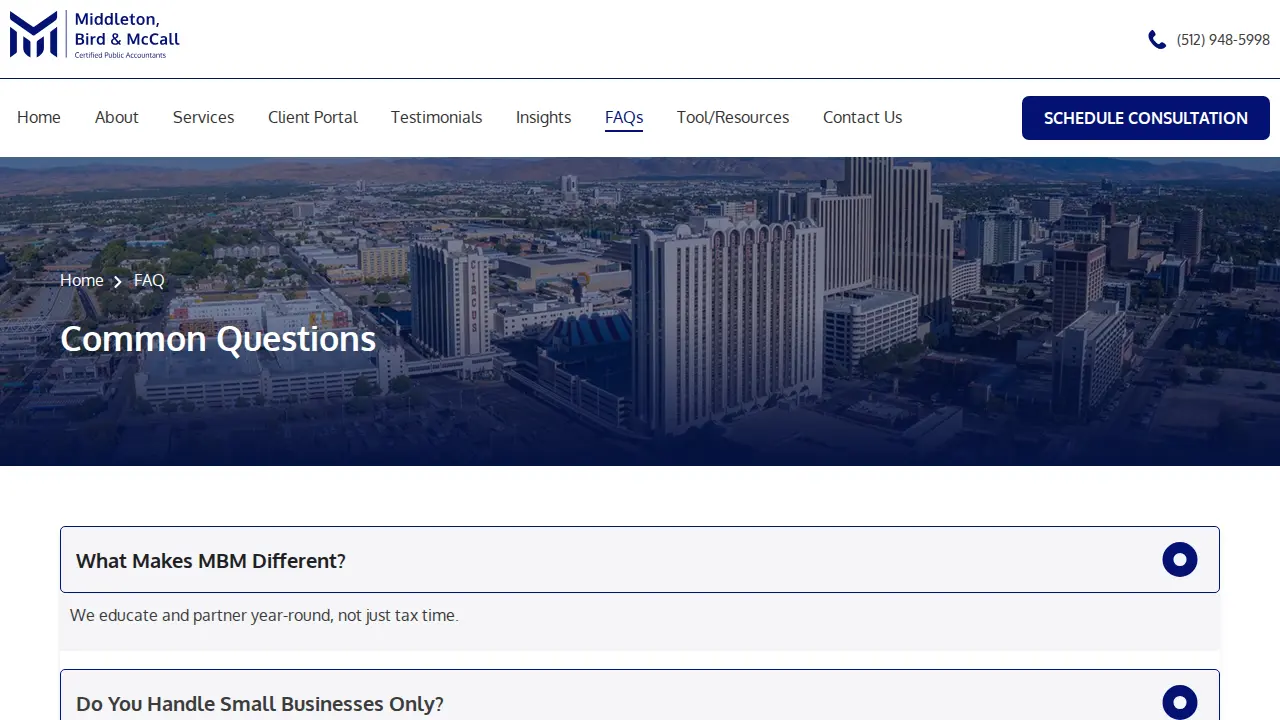Image resolution: width=1280 pixels, height=720 pixels.
Task: Go to the About page
Action: click(x=117, y=118)
